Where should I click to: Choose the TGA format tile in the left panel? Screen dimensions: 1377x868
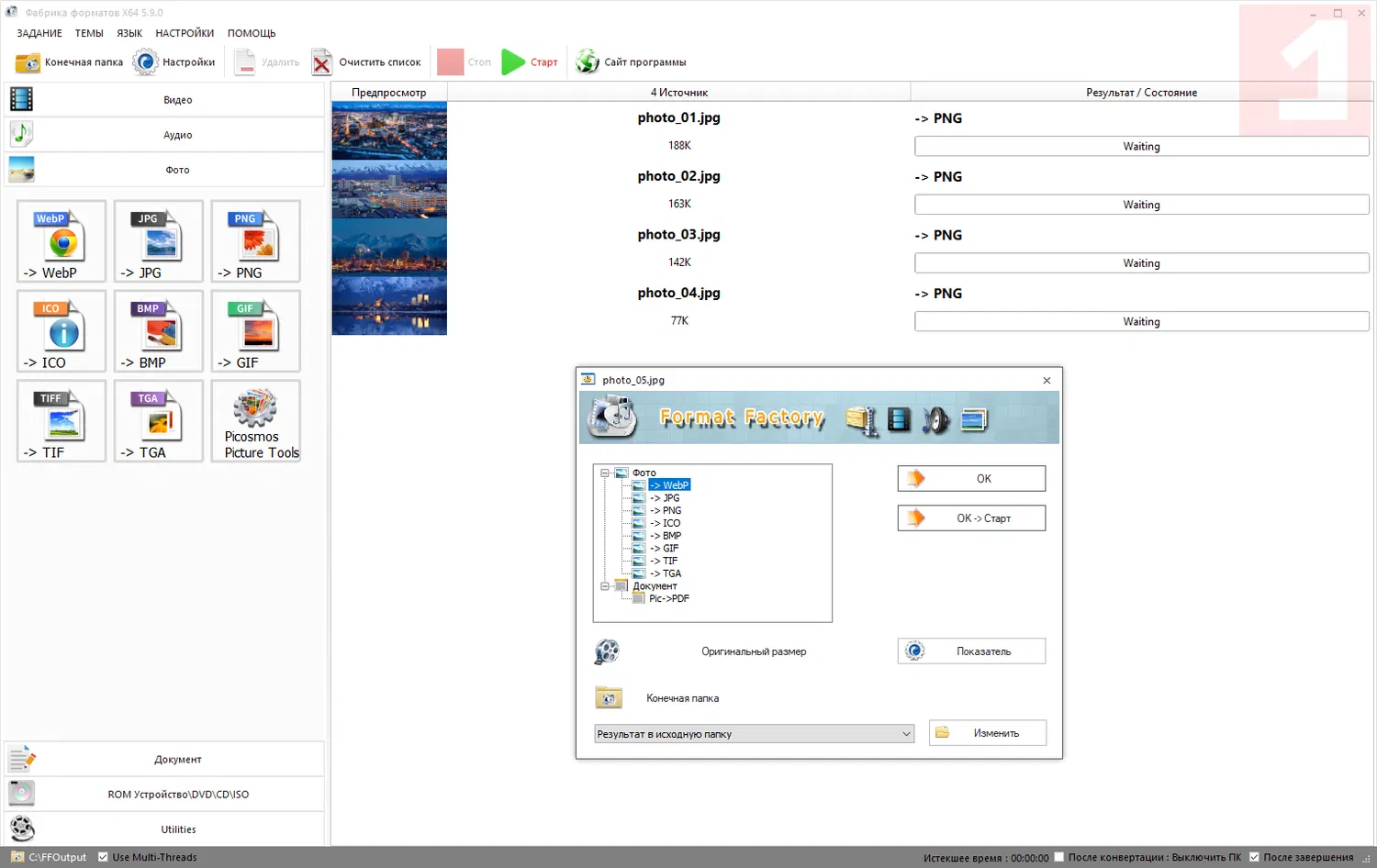pos(159,421)
